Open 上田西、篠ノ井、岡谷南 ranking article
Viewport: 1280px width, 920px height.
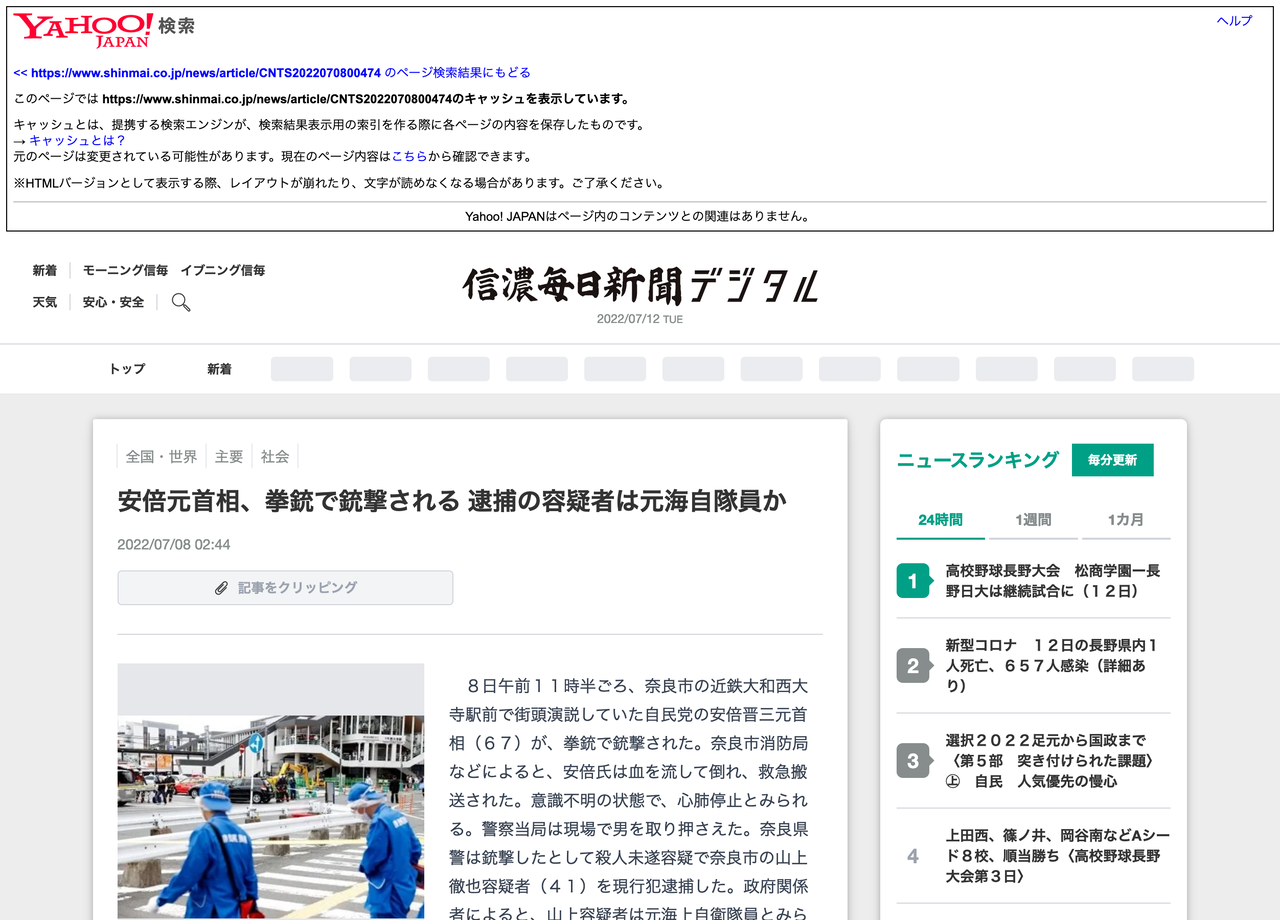pos(1057,856)
